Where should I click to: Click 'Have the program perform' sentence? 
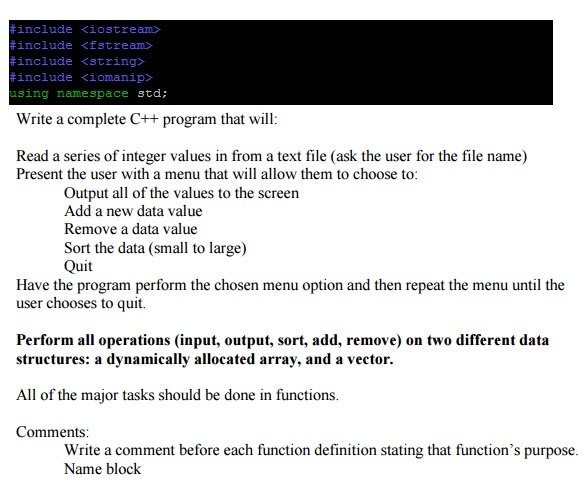290,285
